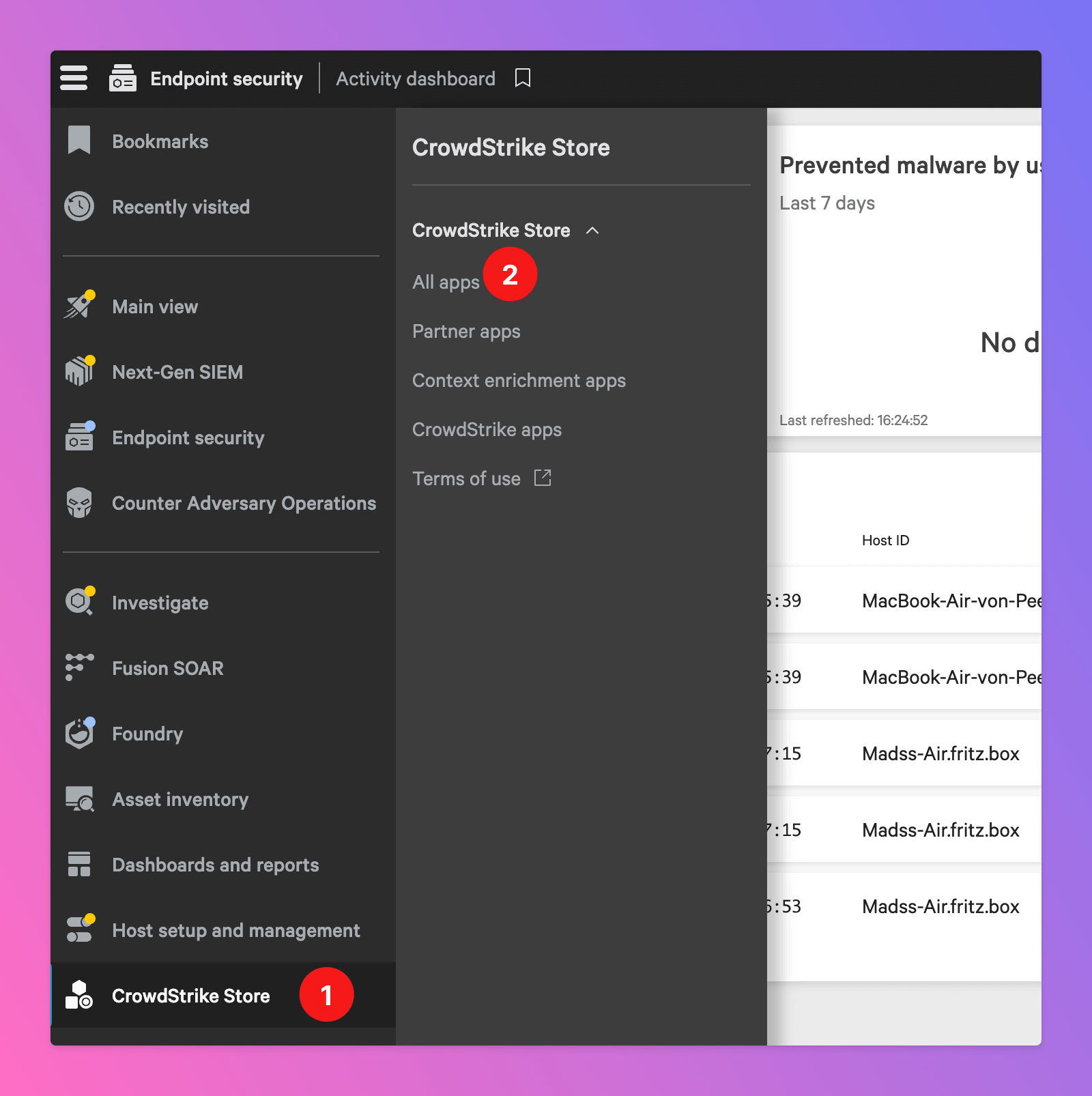Open the hamburger navigation menu
1092x1096 pixels.
click(x=74, y=78)
